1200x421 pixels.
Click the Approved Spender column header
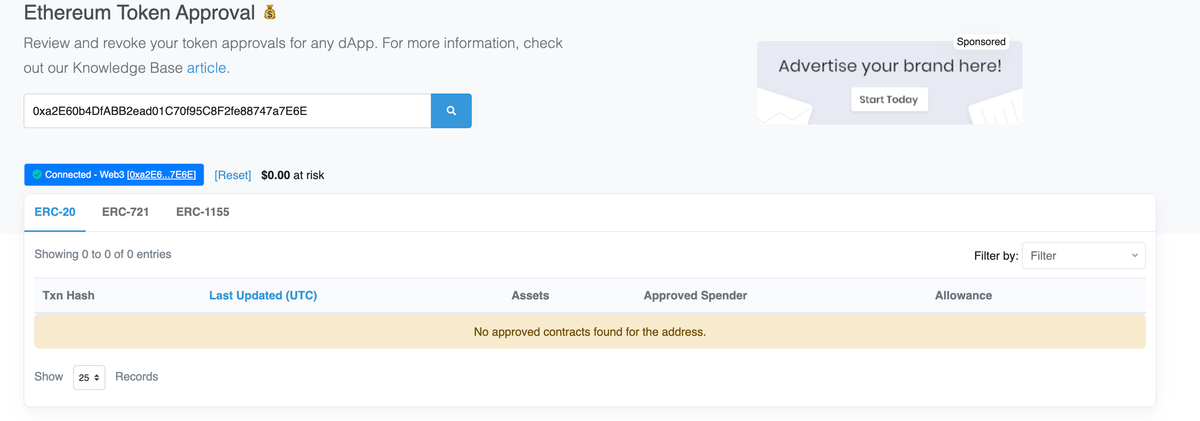pyautogui.click(x=695, y=296)
